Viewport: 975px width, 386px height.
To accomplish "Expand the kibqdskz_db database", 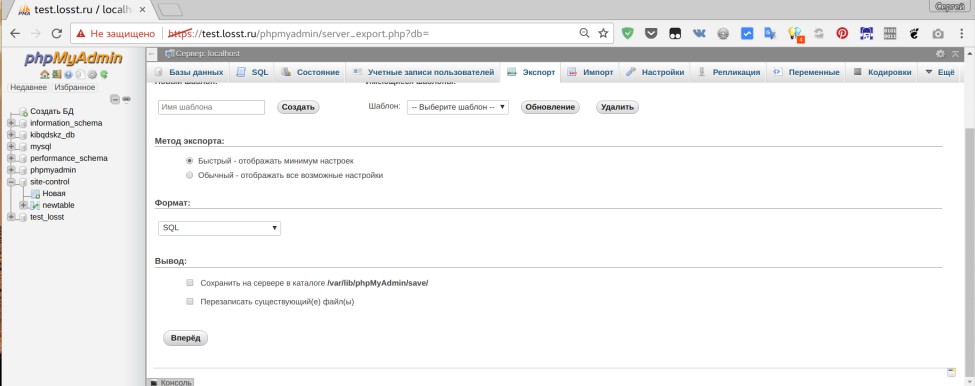I will point(11,135).
